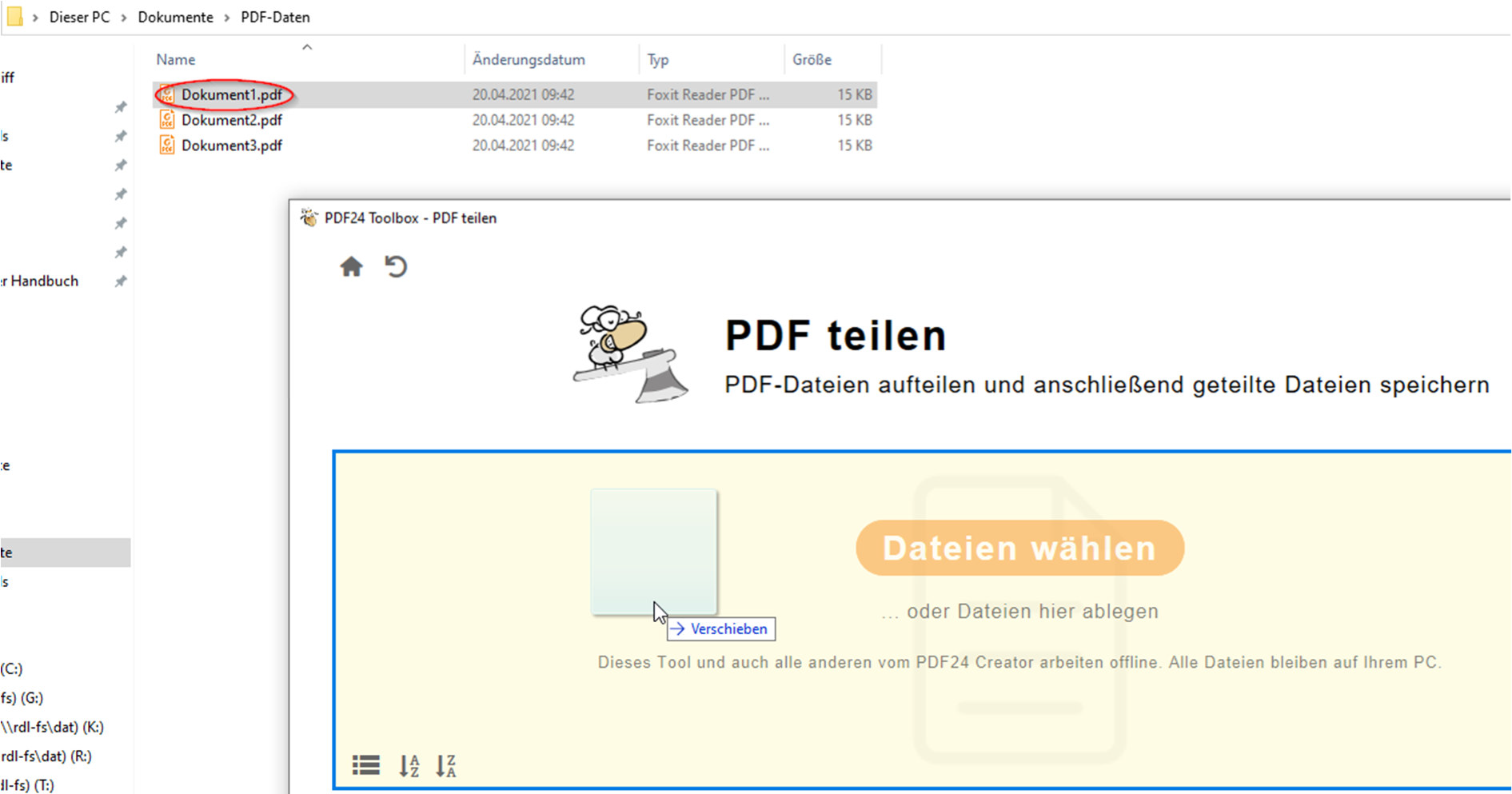Sort files A to Z in PDF24 drop area
The height and width of the screenshot is (794, 1512).
pos(409,765)
